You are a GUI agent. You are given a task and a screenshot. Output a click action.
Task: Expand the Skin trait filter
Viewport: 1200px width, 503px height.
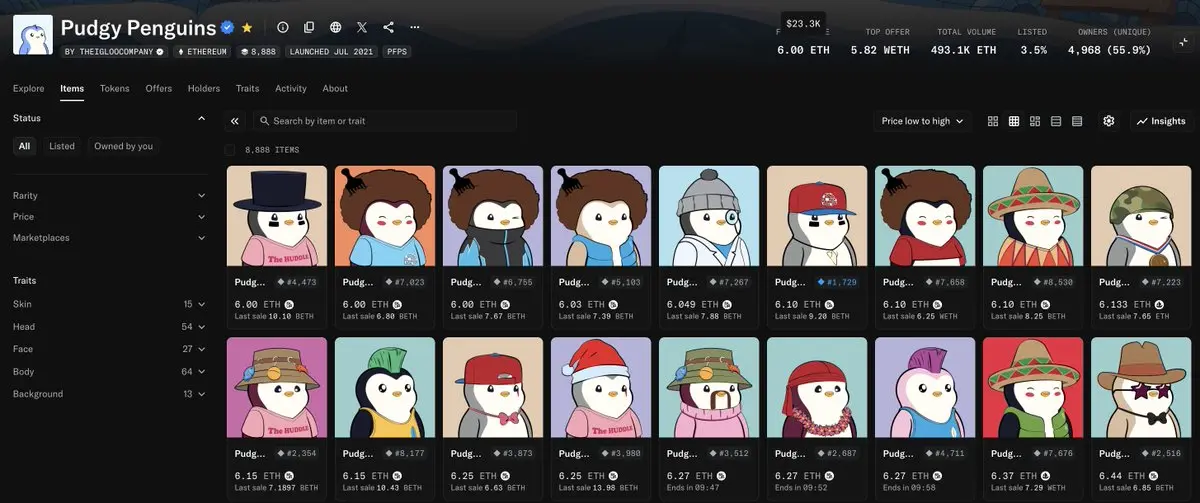point(109,304)
